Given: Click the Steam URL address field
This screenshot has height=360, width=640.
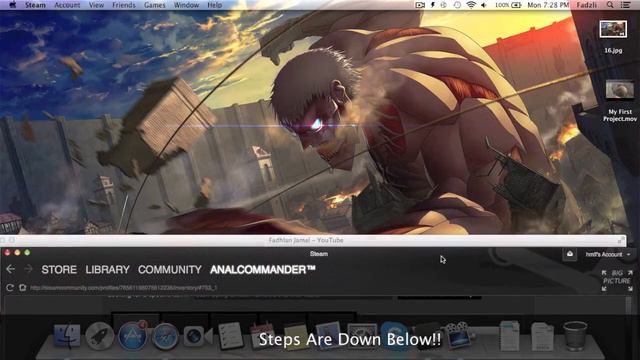Looking at the screenshot, I should [123, 288].
